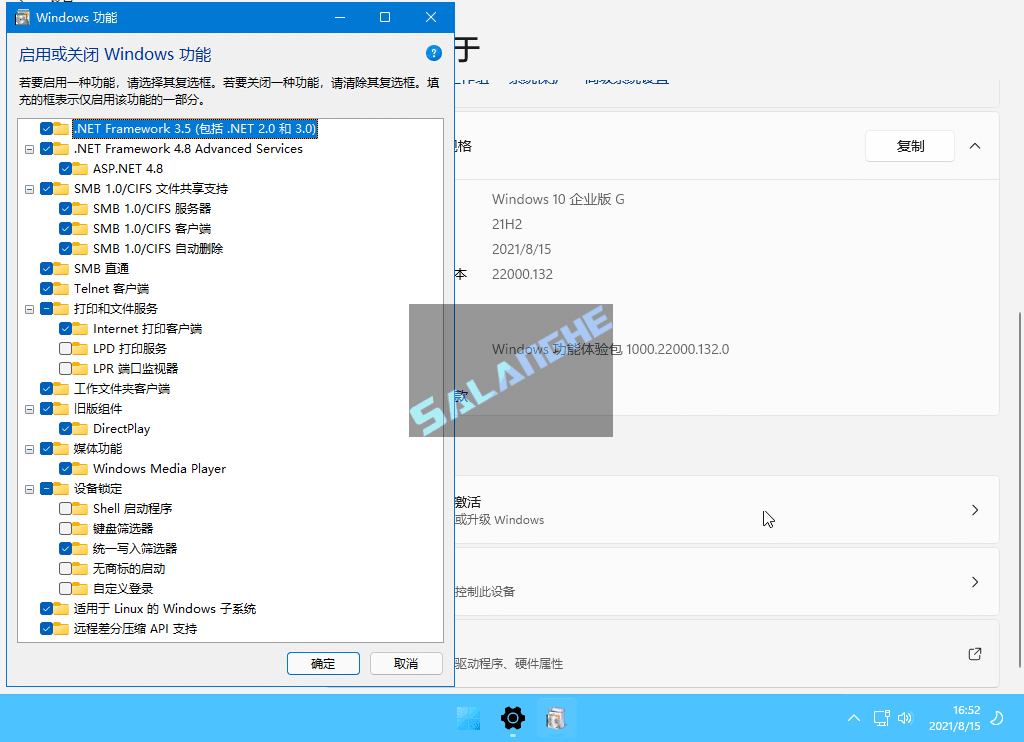1024x742 pixels.
Task: Enable LPD 打印服务 checkbox
Action: tap(65, 348)
